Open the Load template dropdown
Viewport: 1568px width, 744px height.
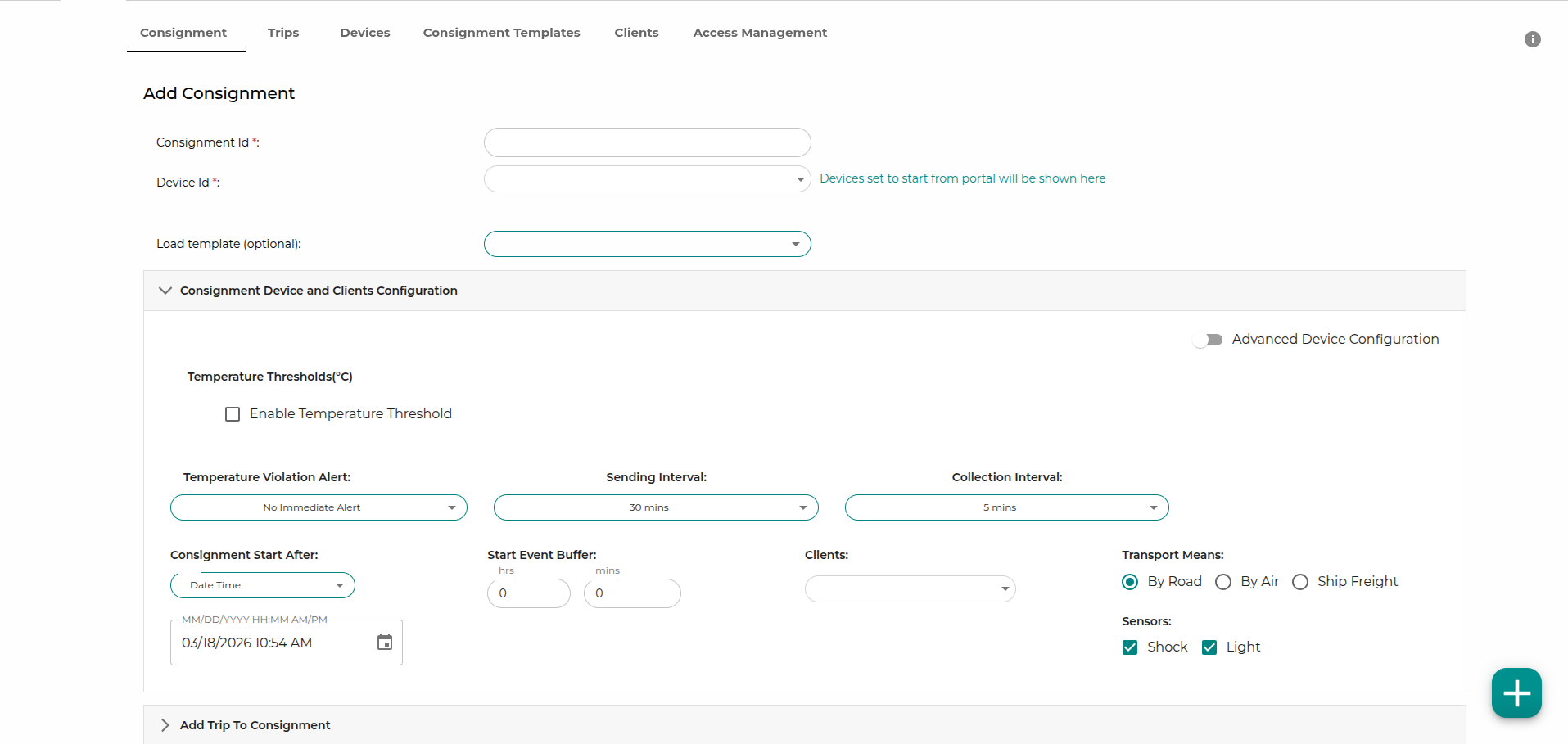coord(647,244)
